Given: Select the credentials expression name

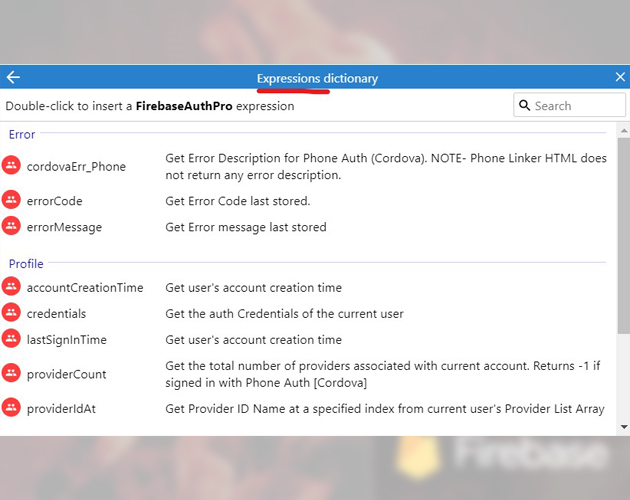Looking at the screenshot, I should (56, 314).
